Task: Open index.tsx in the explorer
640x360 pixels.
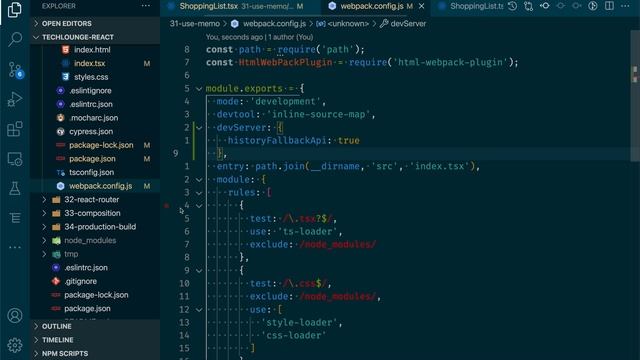Action: pyautogui.click(x=89, y=63)
